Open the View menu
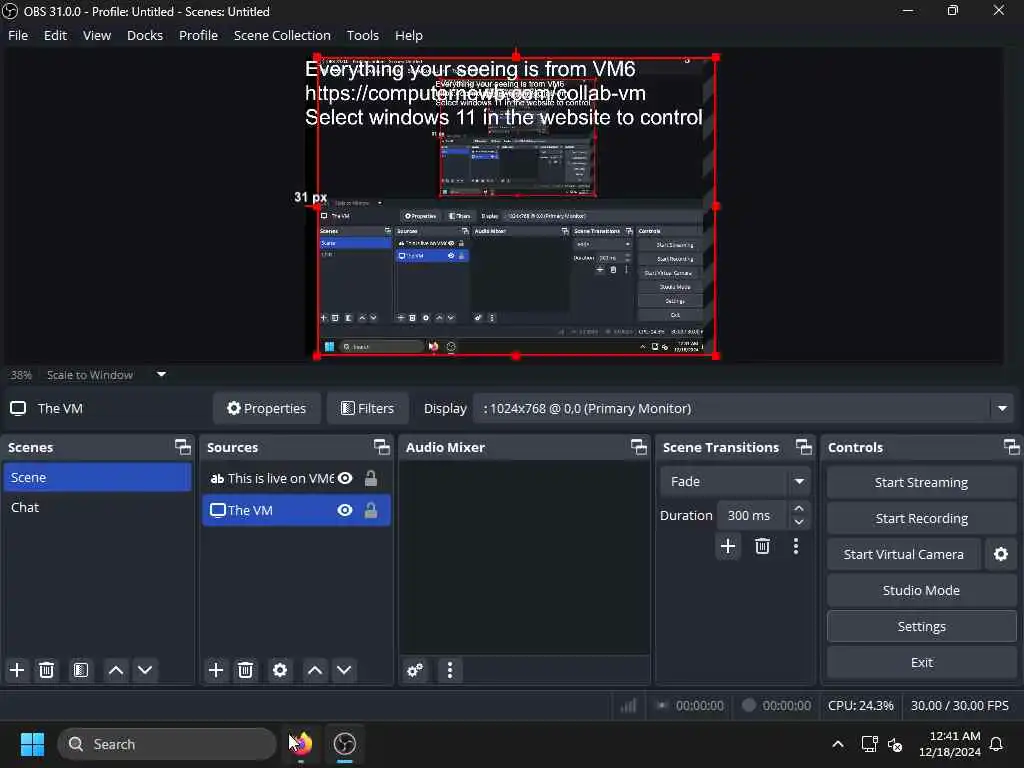 97,35
